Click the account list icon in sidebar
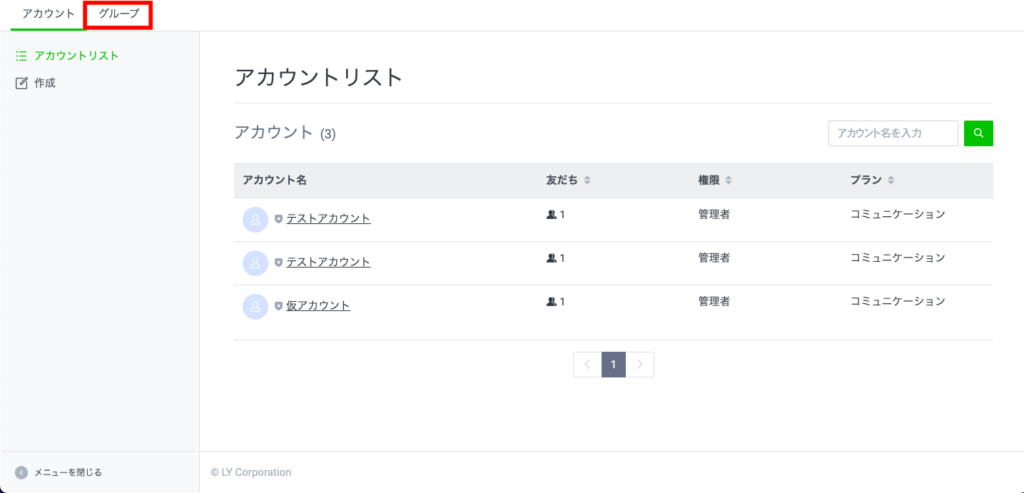The image size is (1024, 493). pyautogui.click(x=21, y=56)
